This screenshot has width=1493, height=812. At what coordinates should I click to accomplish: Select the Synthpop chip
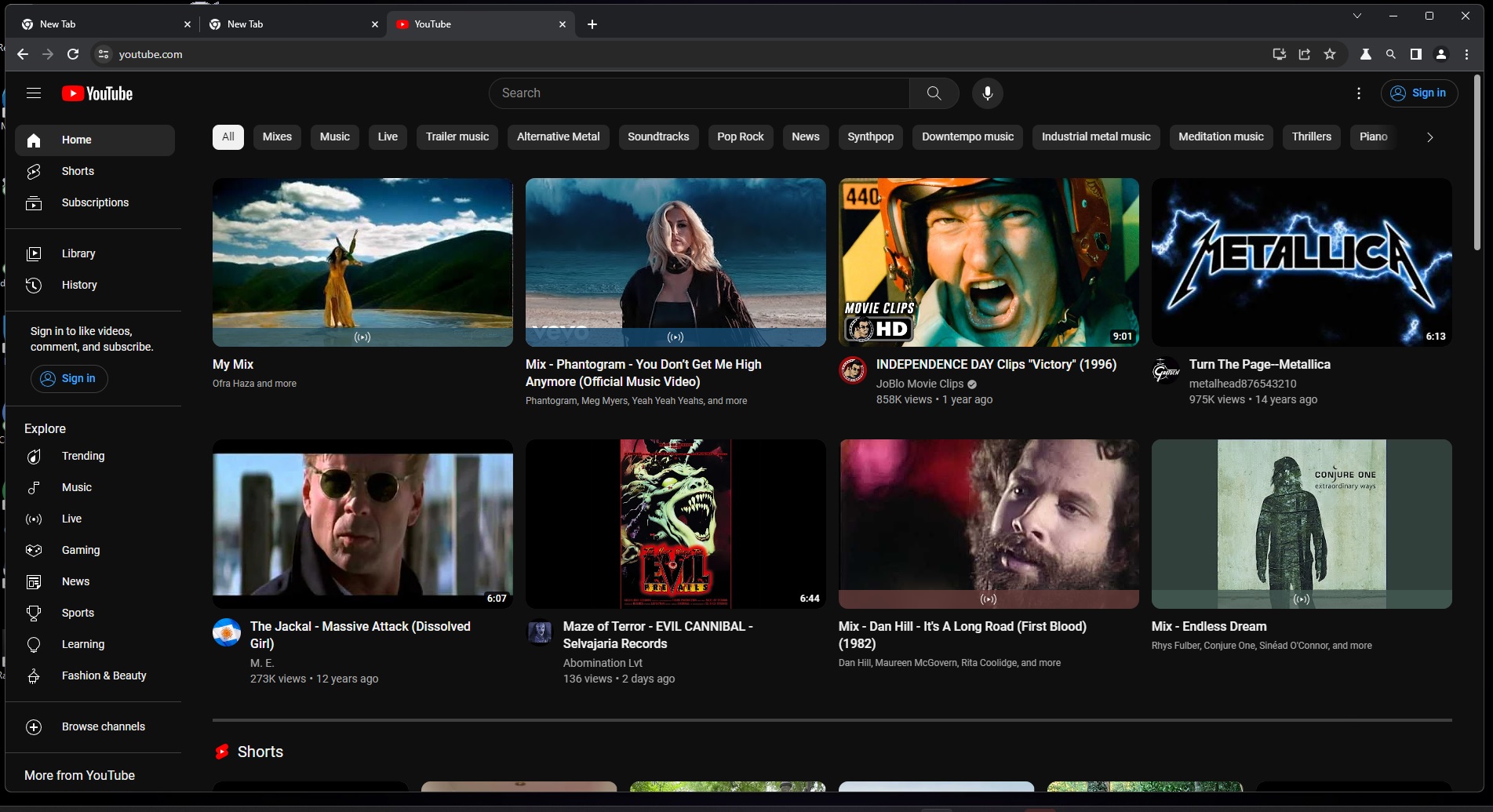pos(871,137)
